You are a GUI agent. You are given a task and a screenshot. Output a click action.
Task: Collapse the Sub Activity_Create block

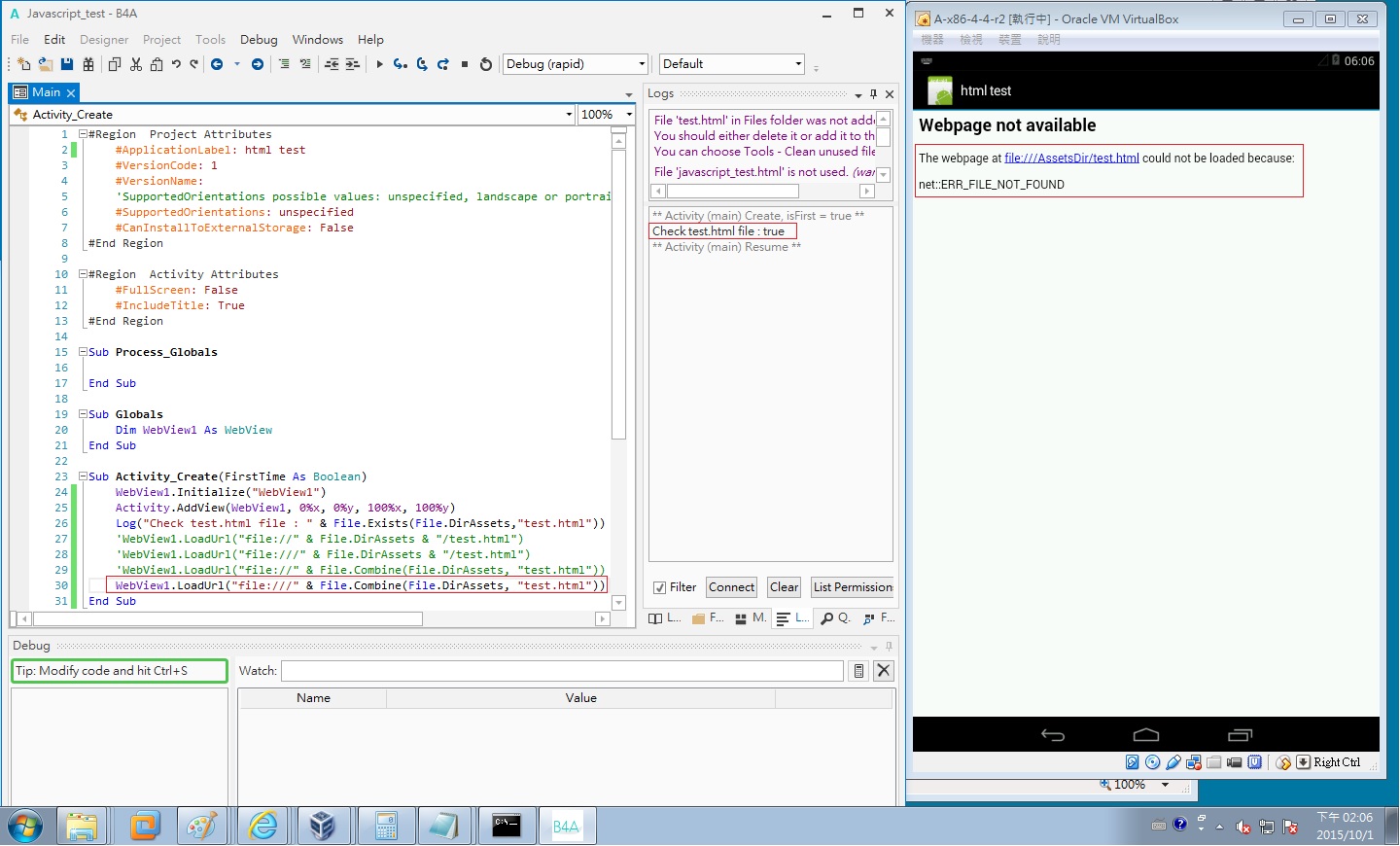[83, 476]
